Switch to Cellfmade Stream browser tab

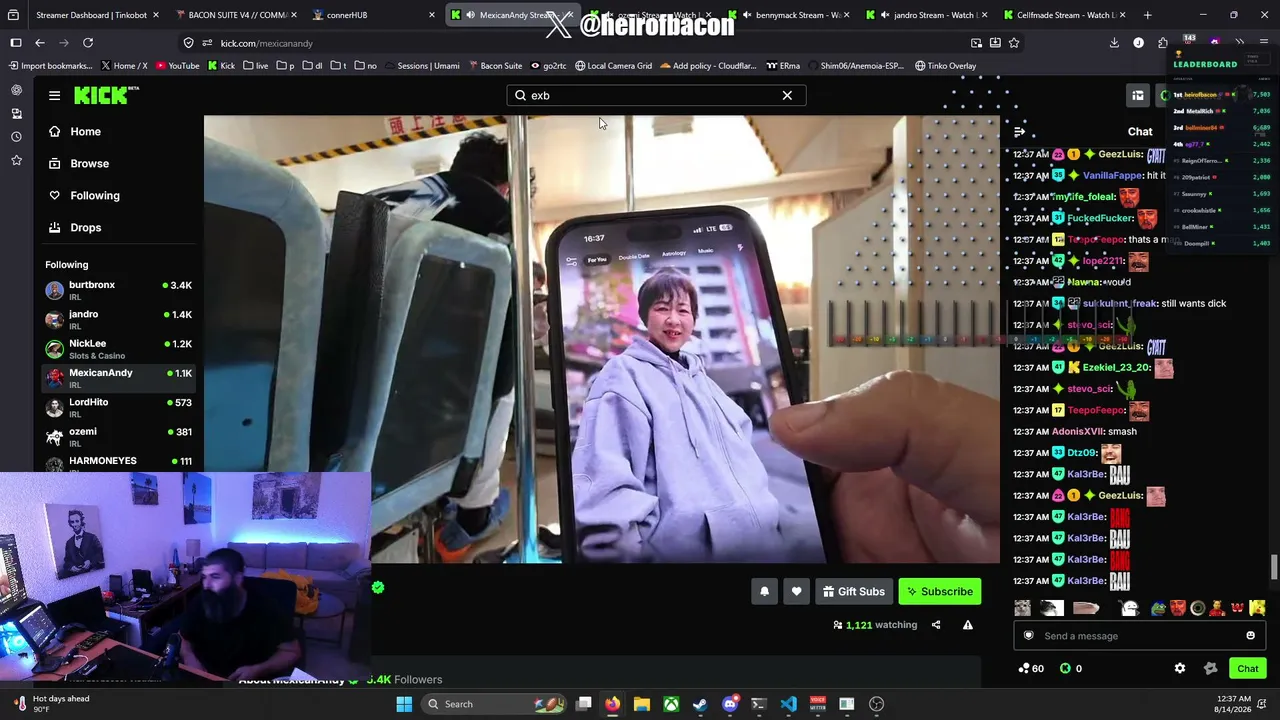(x=1065, y=15)
